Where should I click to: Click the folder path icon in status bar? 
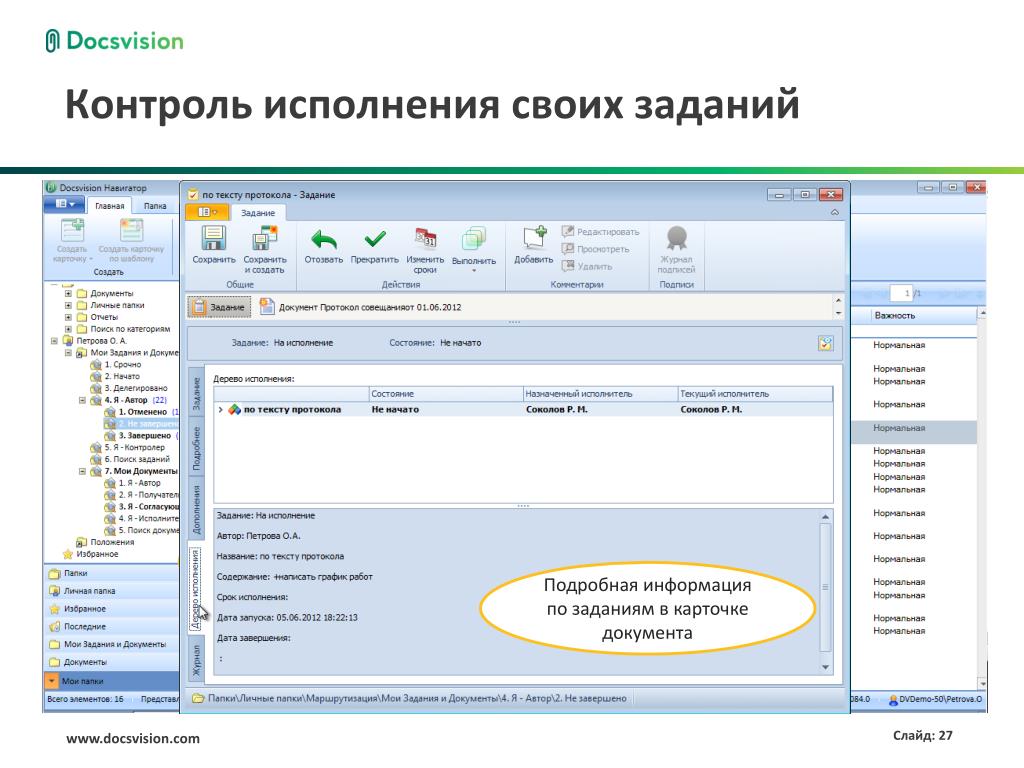pos(198,698)
